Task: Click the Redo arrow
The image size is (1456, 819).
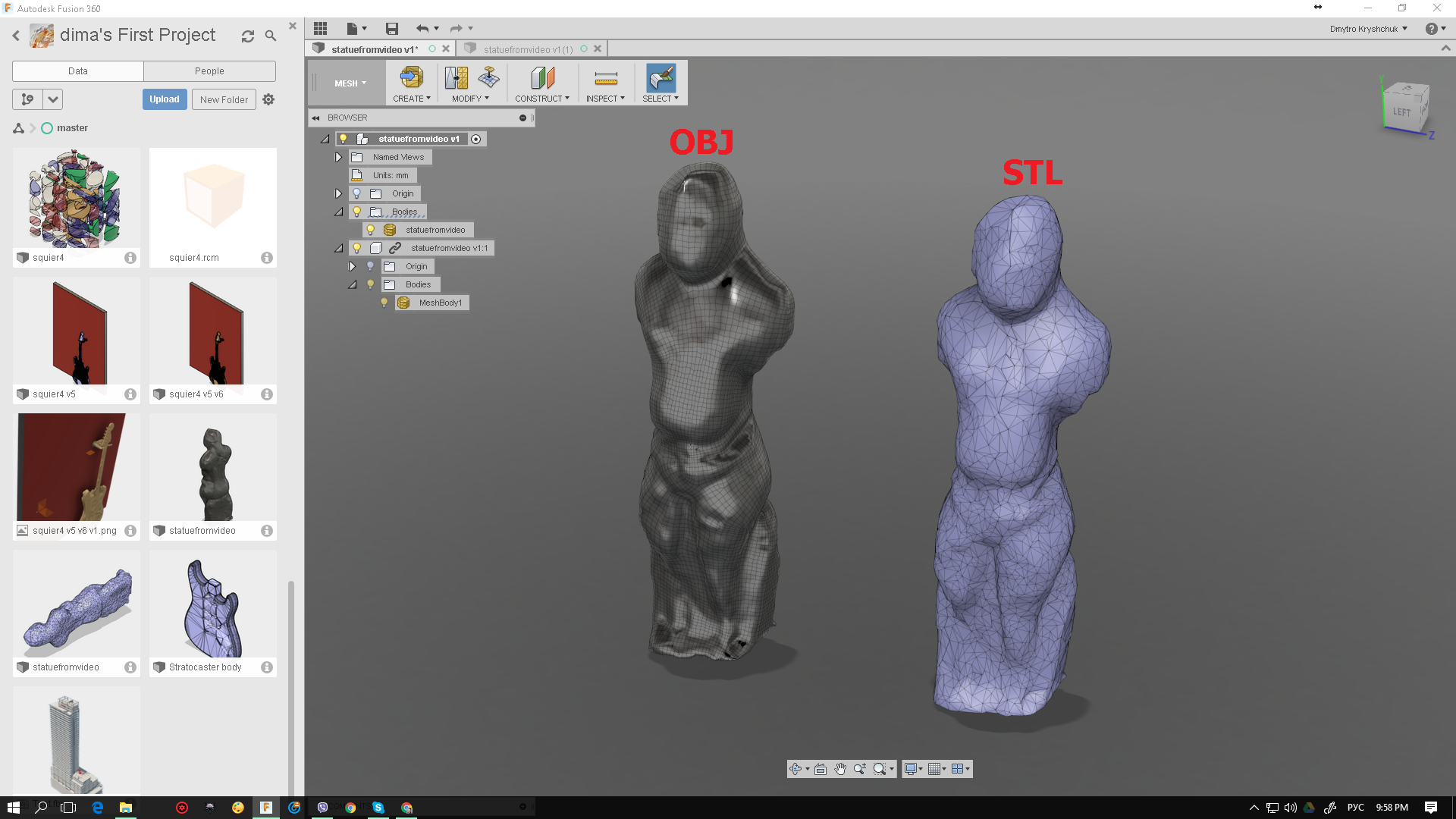Action: click(x=457, y=29)
